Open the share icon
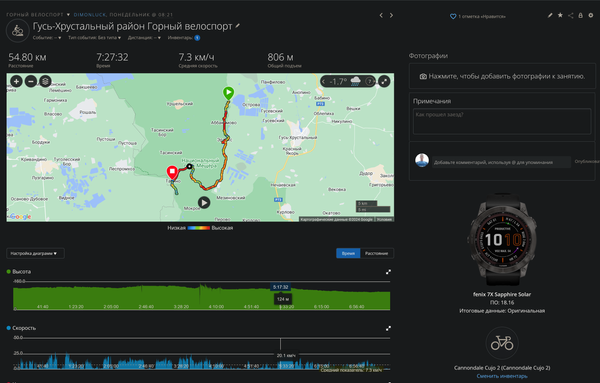 pyautogui.click(x=571, y=15)
